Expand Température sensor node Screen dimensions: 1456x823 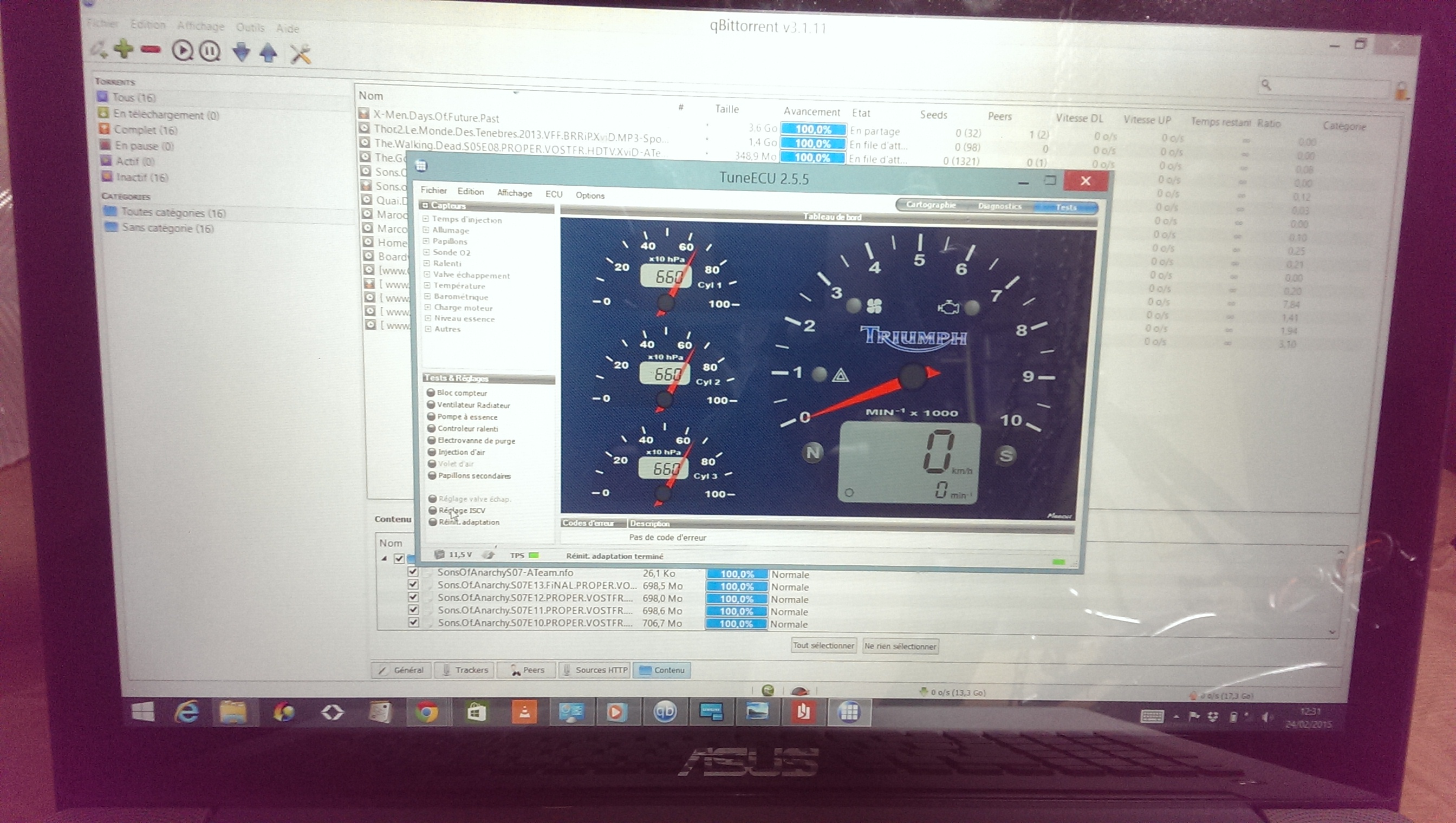coord(427,285)
